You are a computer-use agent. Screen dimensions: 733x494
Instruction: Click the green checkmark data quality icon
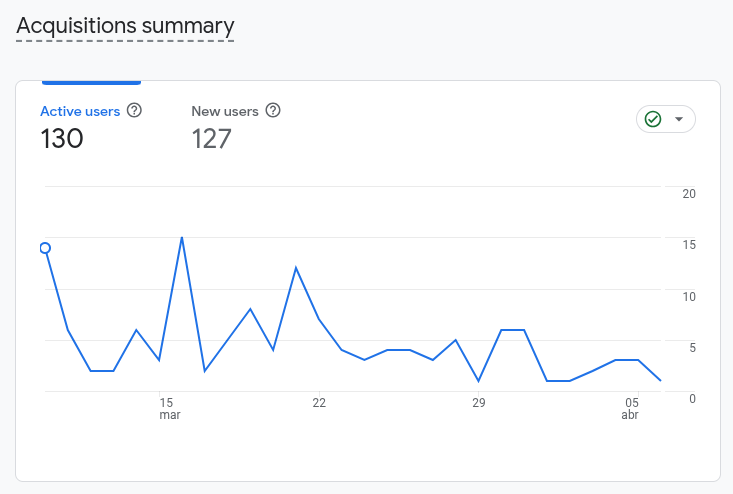(653, 120)
